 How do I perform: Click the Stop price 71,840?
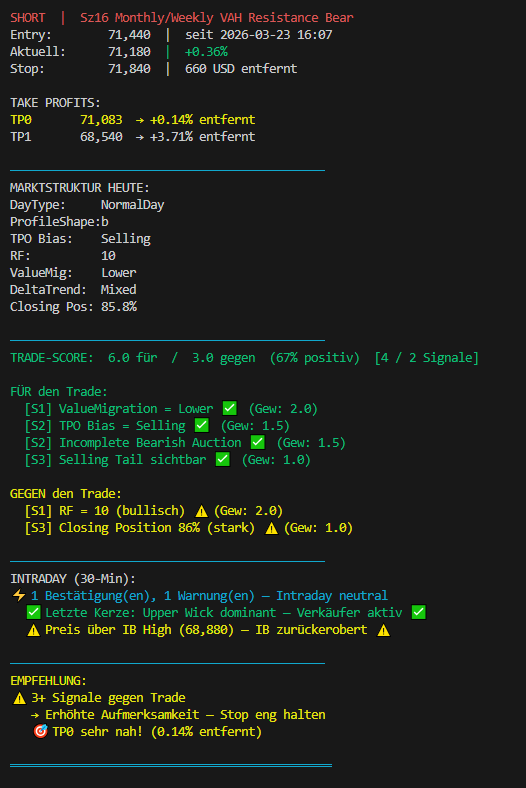coord(129,69)
